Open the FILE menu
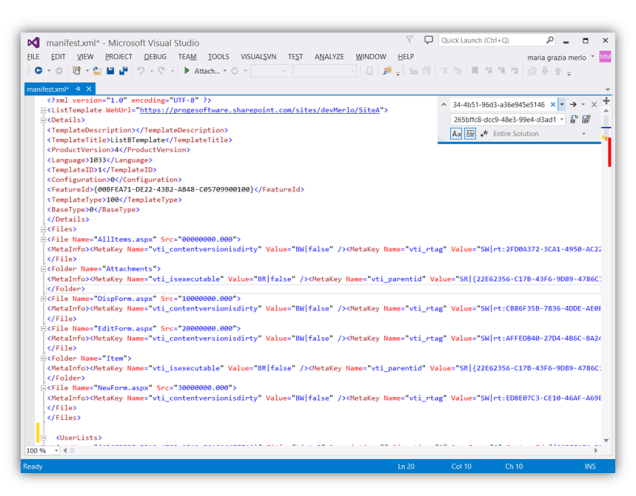Screen dimensions: 636x496 coord(33,57)
